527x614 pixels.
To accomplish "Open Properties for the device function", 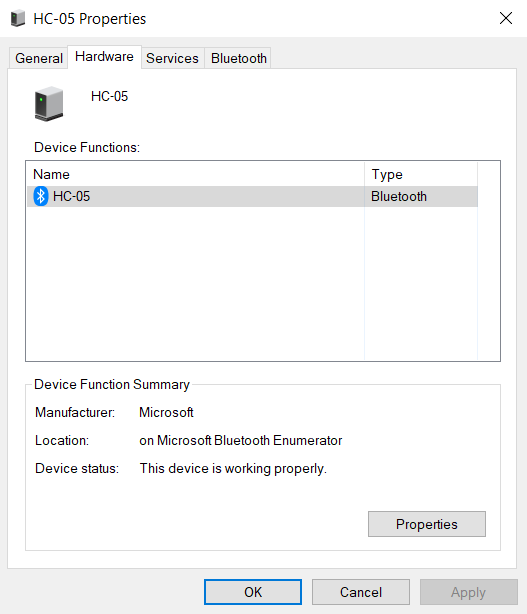I will coord(427,524).
